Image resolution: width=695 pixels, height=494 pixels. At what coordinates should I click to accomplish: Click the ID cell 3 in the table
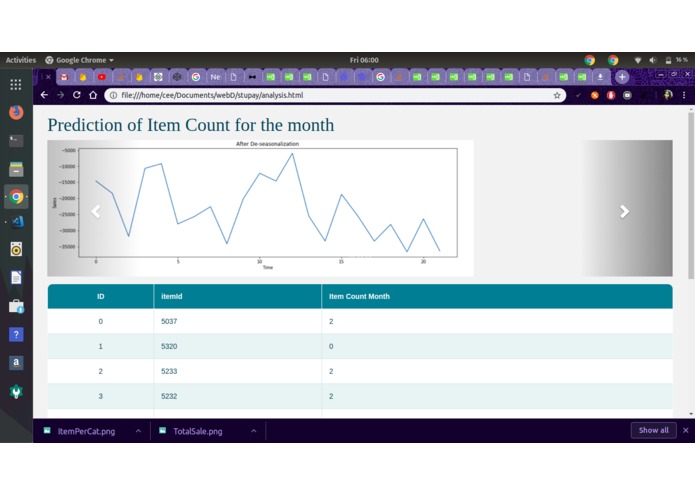tap(101, 396)
